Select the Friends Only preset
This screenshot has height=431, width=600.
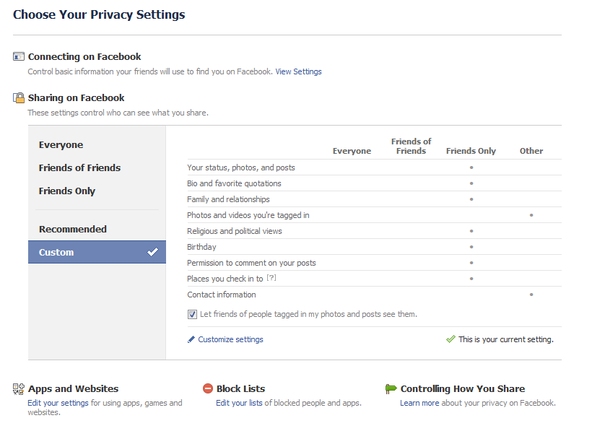point(97,191)
